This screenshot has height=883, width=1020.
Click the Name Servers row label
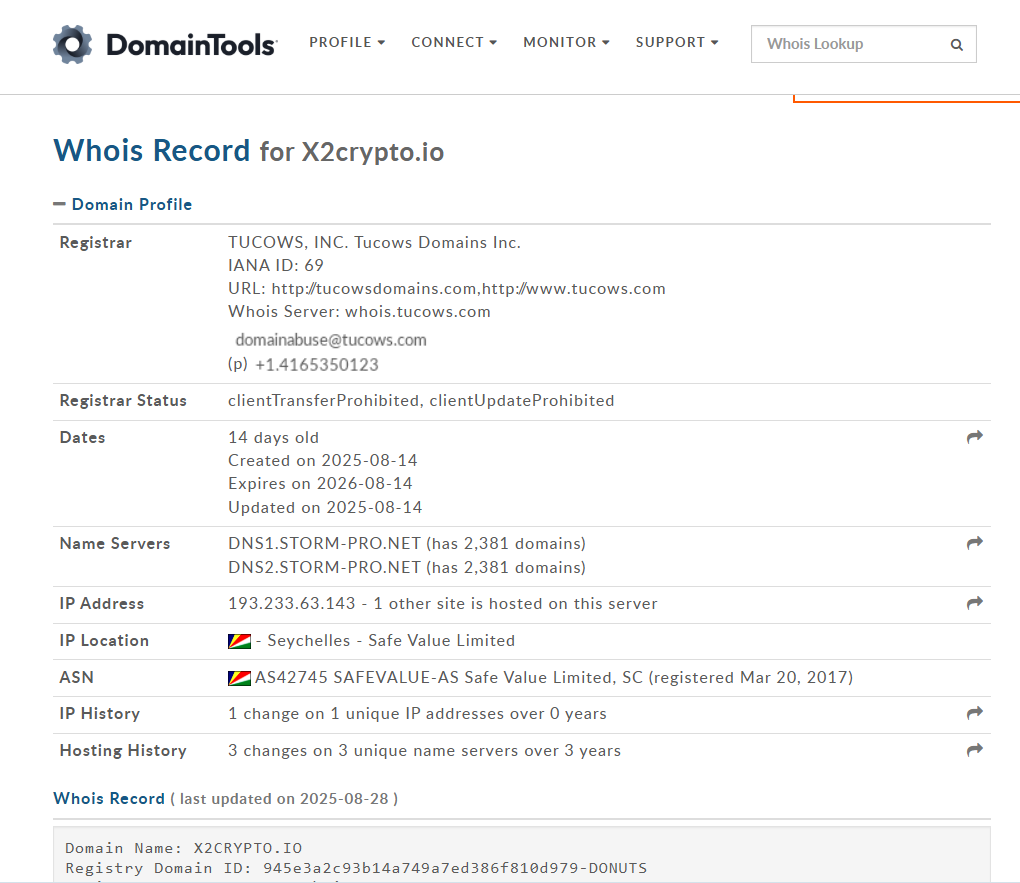click(x=114, y=544)
